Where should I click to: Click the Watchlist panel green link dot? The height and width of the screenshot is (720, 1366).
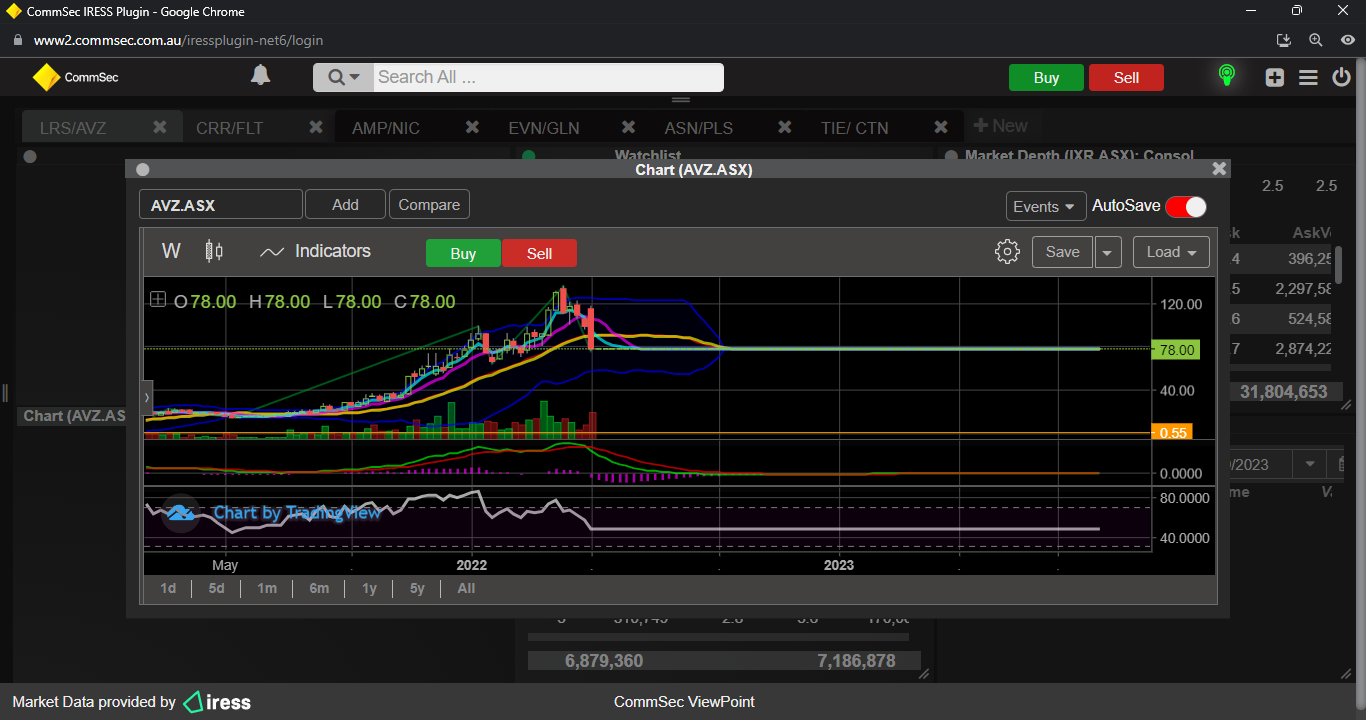(x=529, y=156)
